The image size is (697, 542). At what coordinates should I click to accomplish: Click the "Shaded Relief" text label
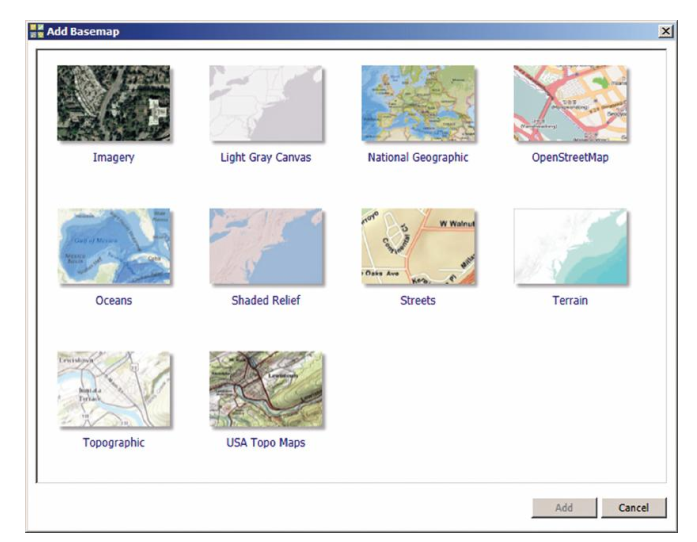click(265, 301)
